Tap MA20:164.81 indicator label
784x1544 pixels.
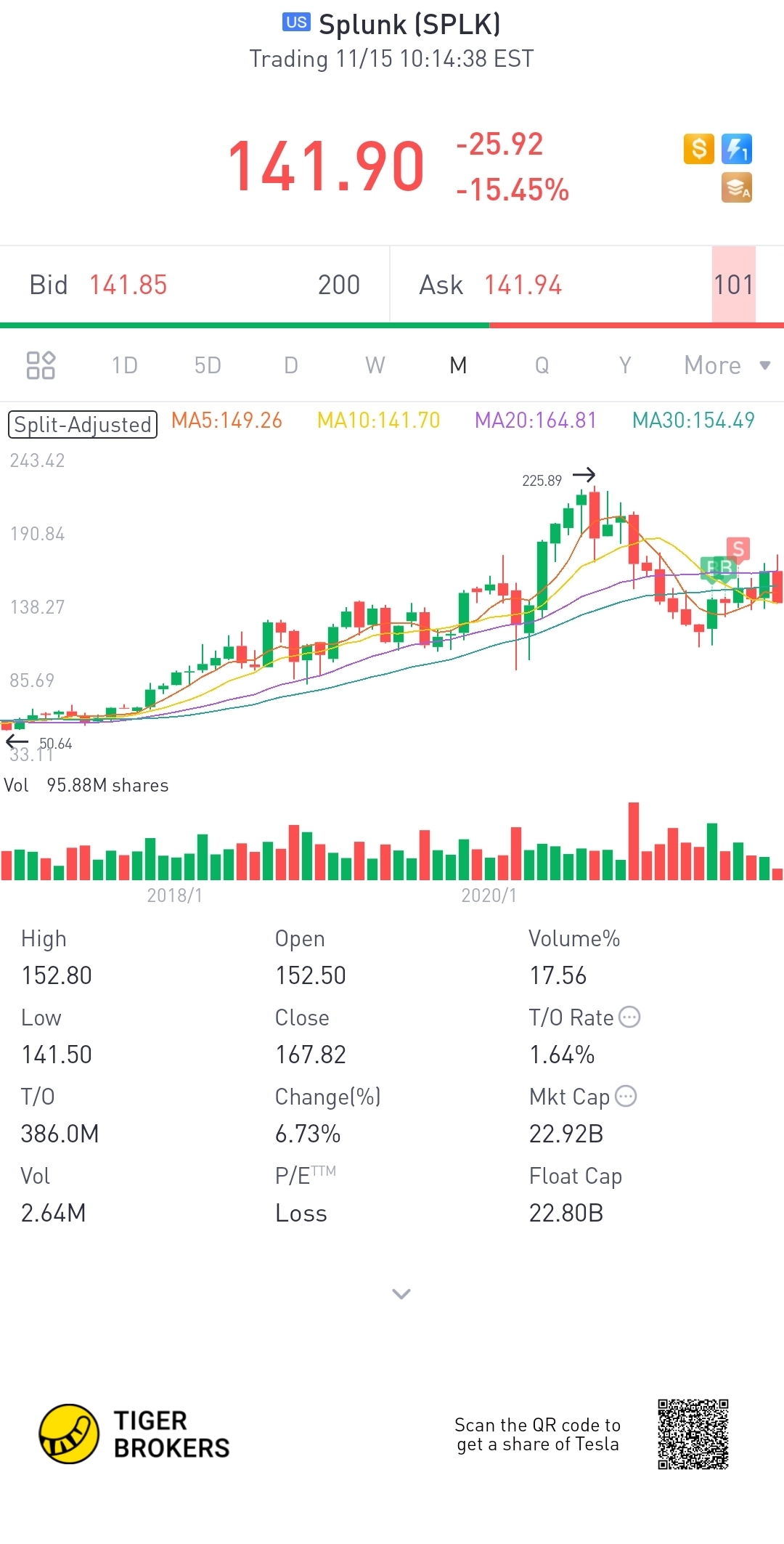click(536, 420)
